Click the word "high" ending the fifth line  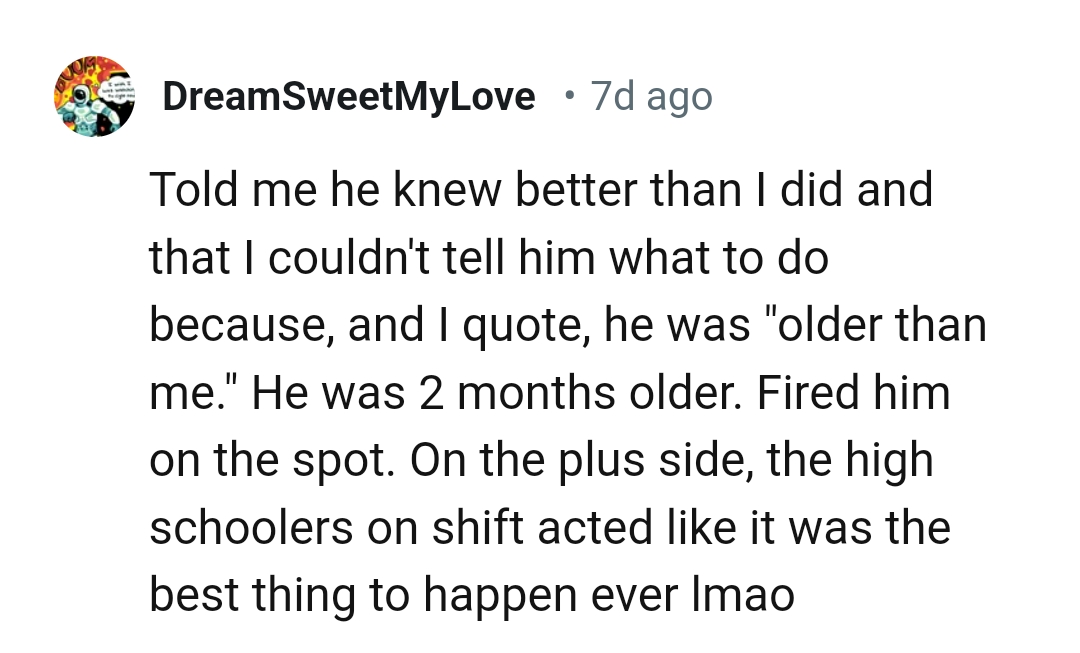[889, 460]
